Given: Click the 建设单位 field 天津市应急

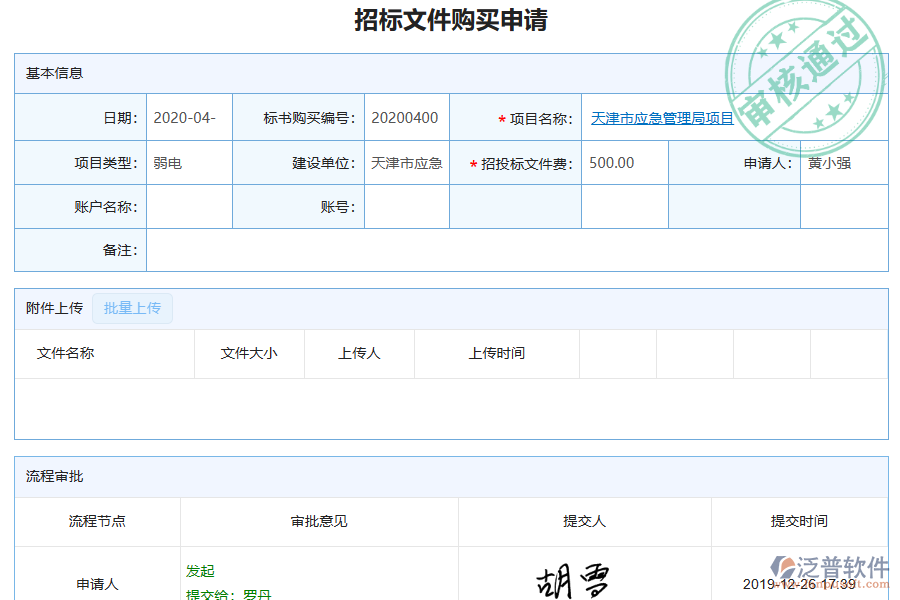Looking at the screenshot, I should [407, 162].
